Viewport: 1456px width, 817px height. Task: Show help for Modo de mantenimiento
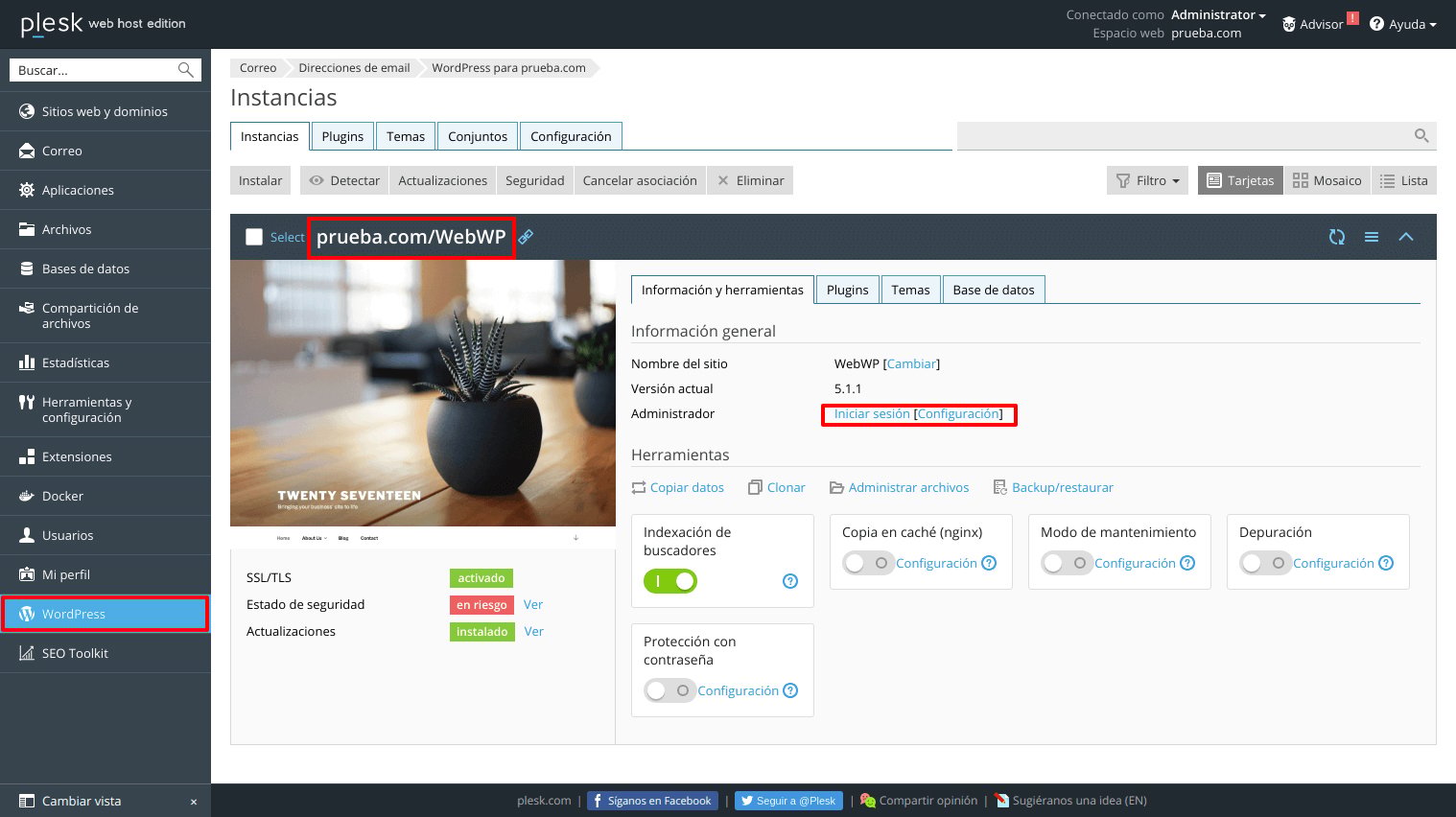coord(1187,563)
